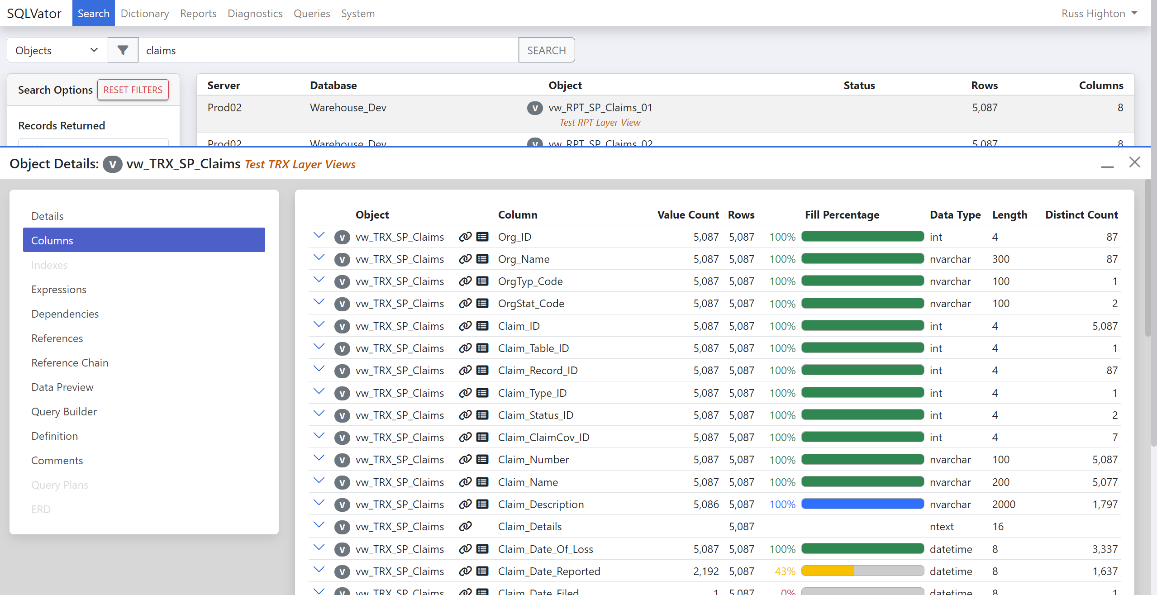The image size is (1157, 595).
Task: Expand the Claim_Description column row
Action: 319,503
